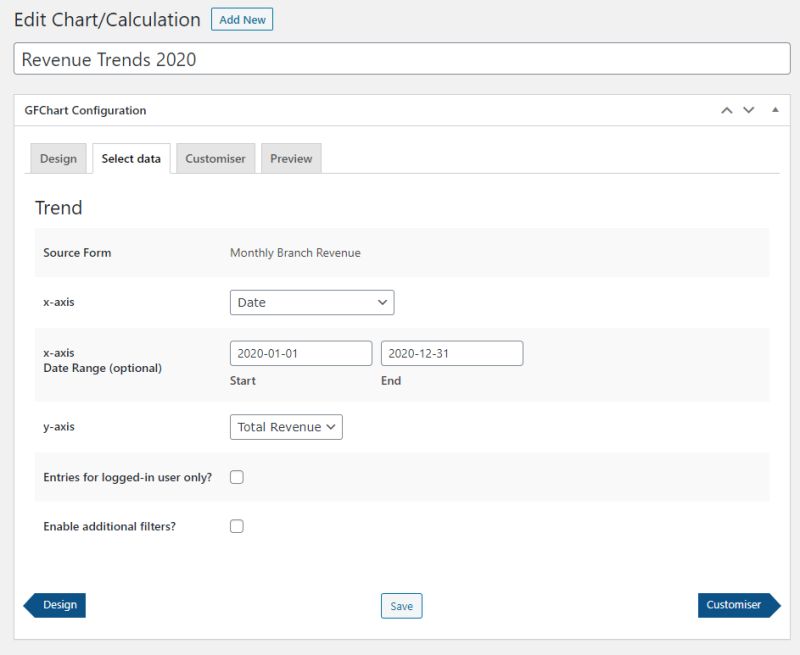Image resolution: width=800 pixels, height=655 pixels.
Task: Click the Start date field 2020-01-01
Action: click(301, 354)
